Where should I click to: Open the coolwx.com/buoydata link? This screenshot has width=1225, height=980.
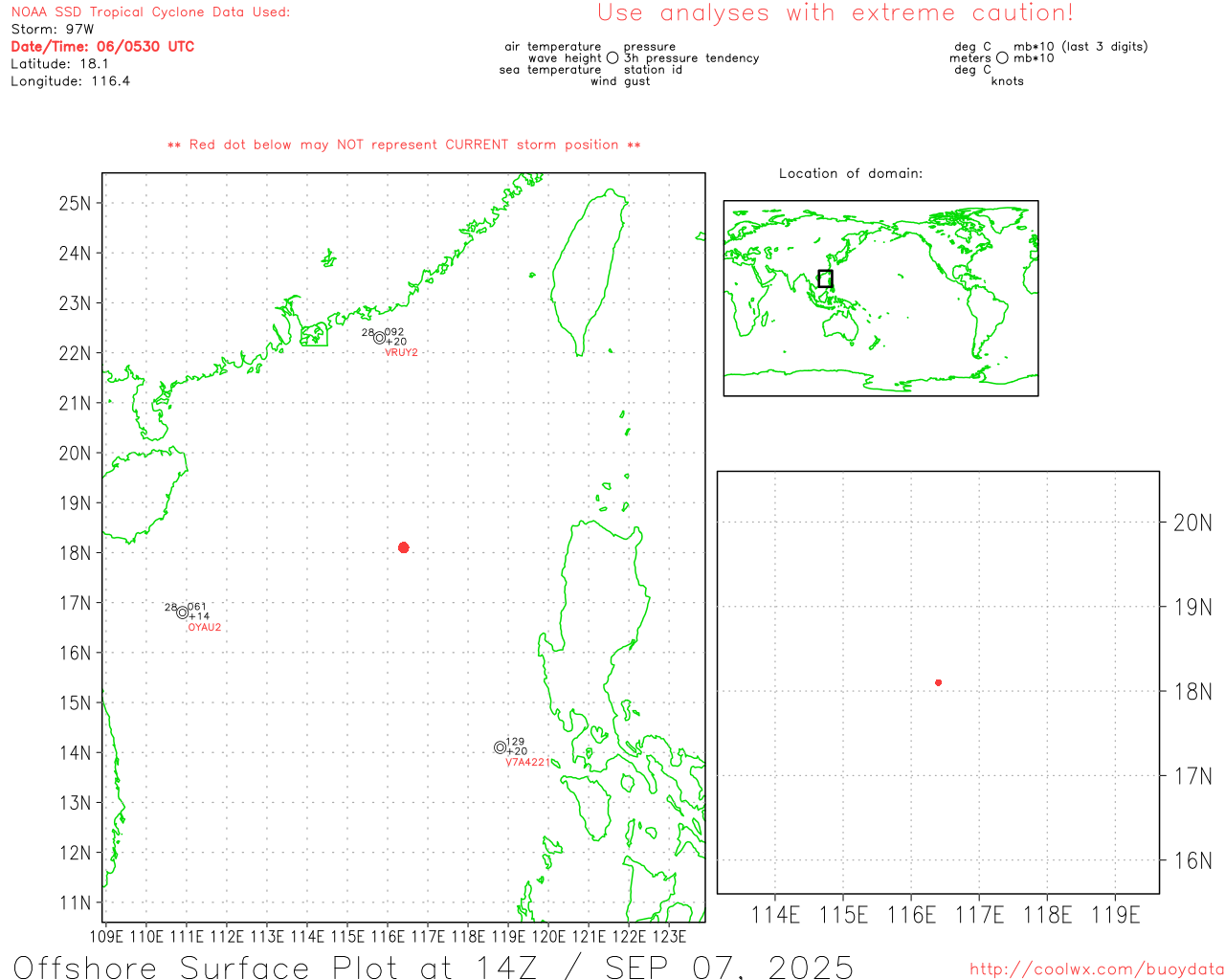click(x=1097, y=969)
